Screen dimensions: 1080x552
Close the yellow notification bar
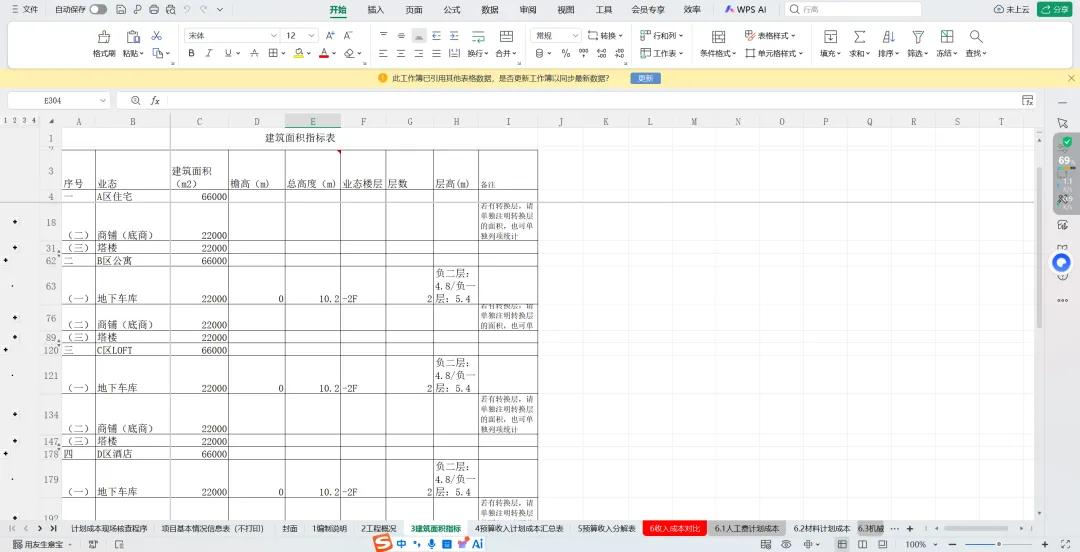(1071, 78)
